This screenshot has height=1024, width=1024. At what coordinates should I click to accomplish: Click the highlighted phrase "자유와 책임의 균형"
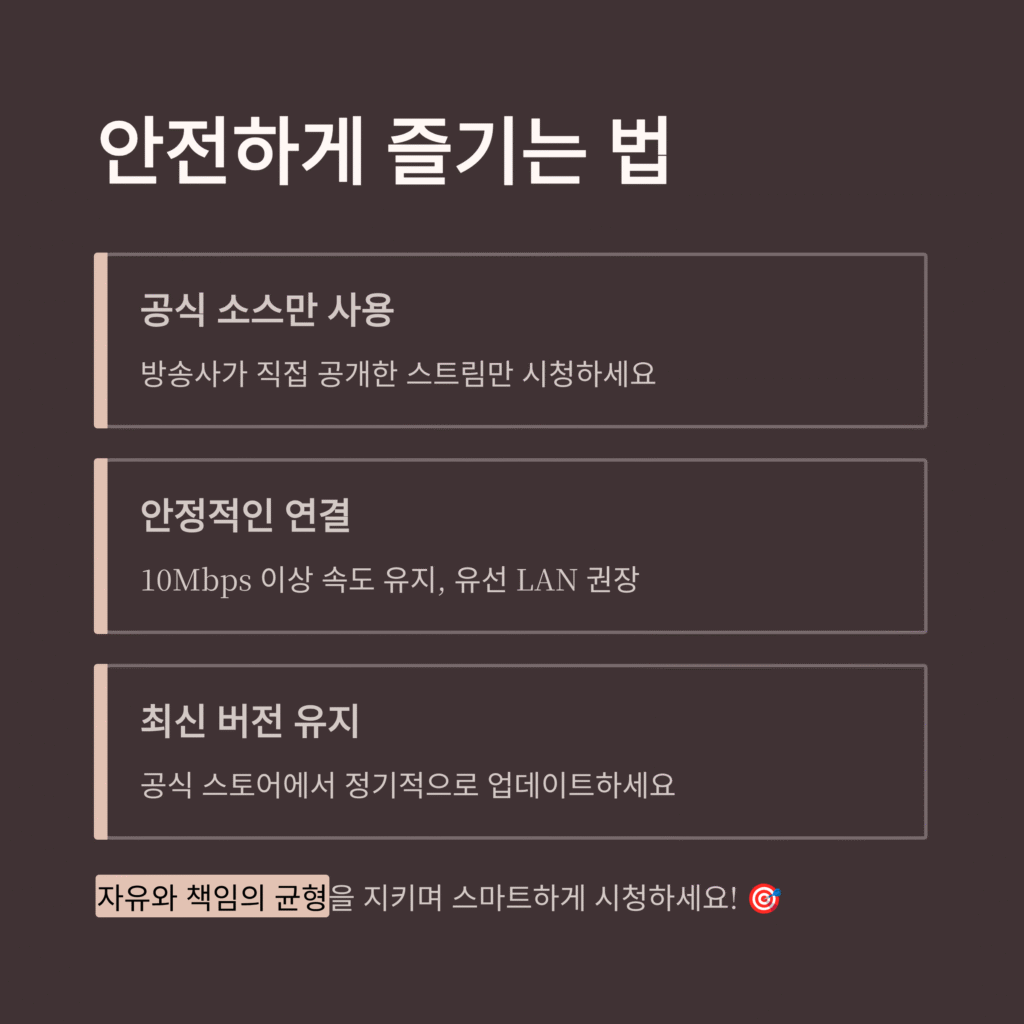coord(212,898)
